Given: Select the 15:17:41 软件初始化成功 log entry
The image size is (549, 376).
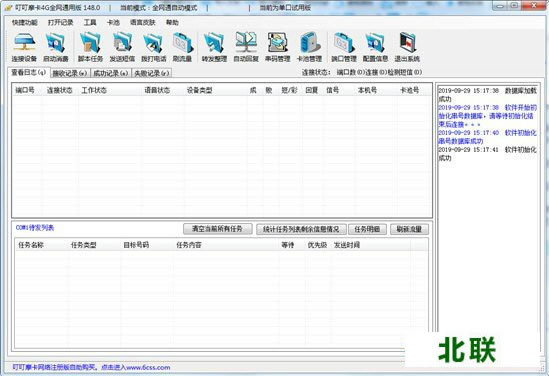Looking at the screenshot, I should tap(487, 153).
